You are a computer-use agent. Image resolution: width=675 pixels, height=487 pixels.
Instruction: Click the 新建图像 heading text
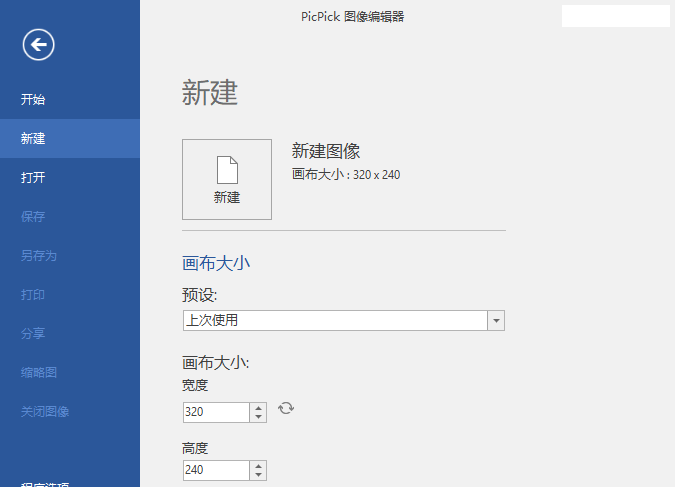(x=326, y=151)
